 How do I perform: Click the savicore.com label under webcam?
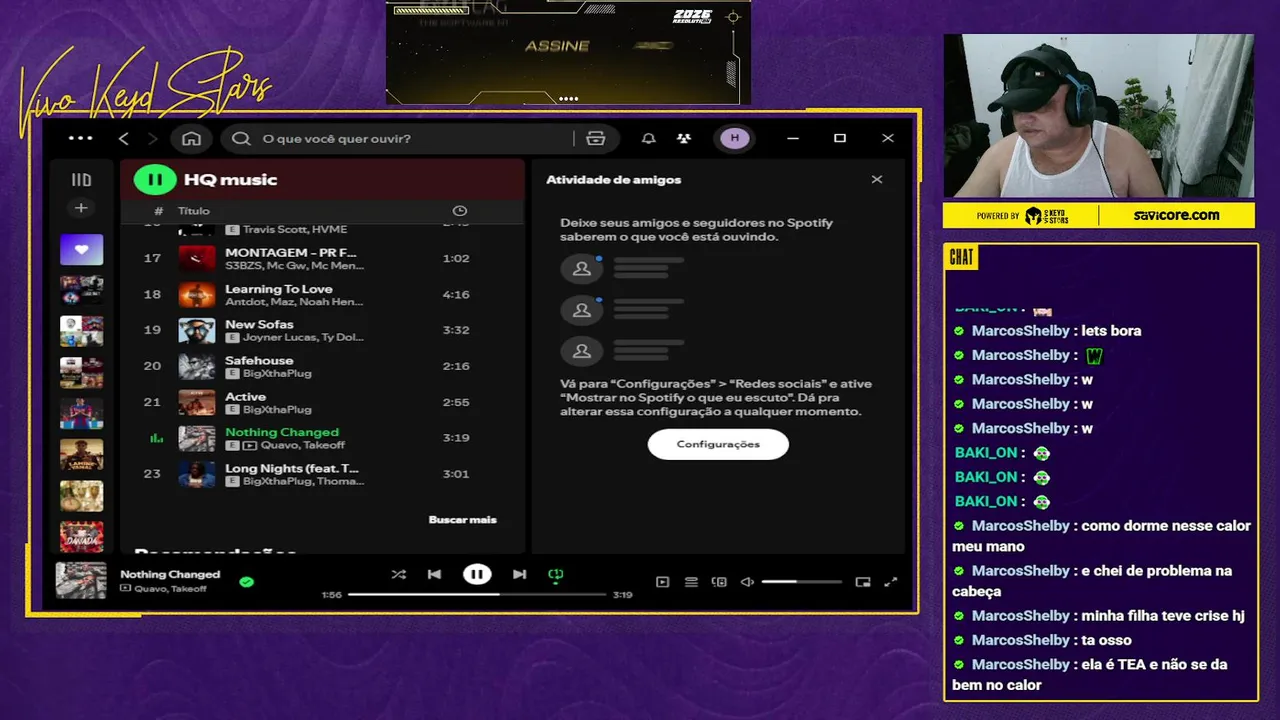(1176, 215)
